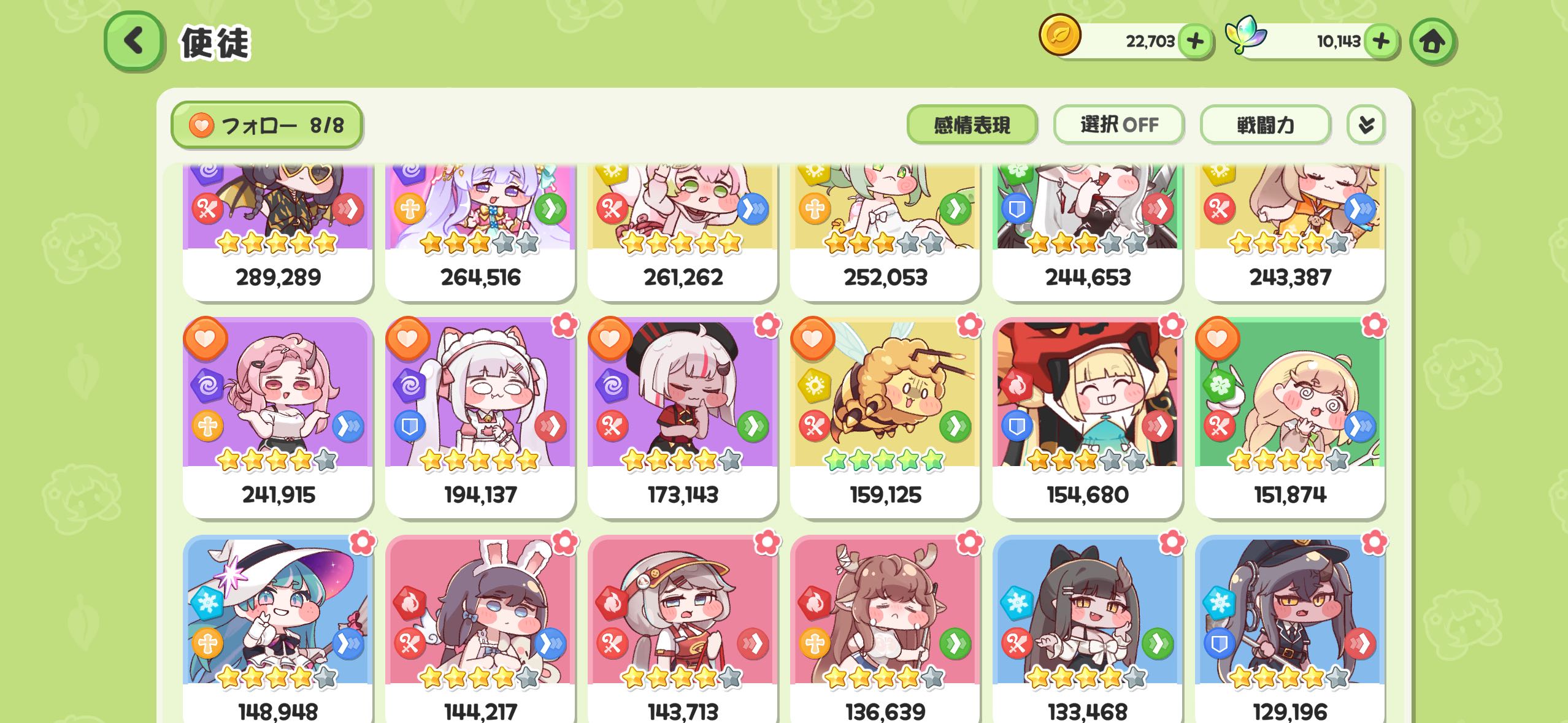1568x723 pixels.
Task: Go back with the green arrow button
Action: (134, 41)
